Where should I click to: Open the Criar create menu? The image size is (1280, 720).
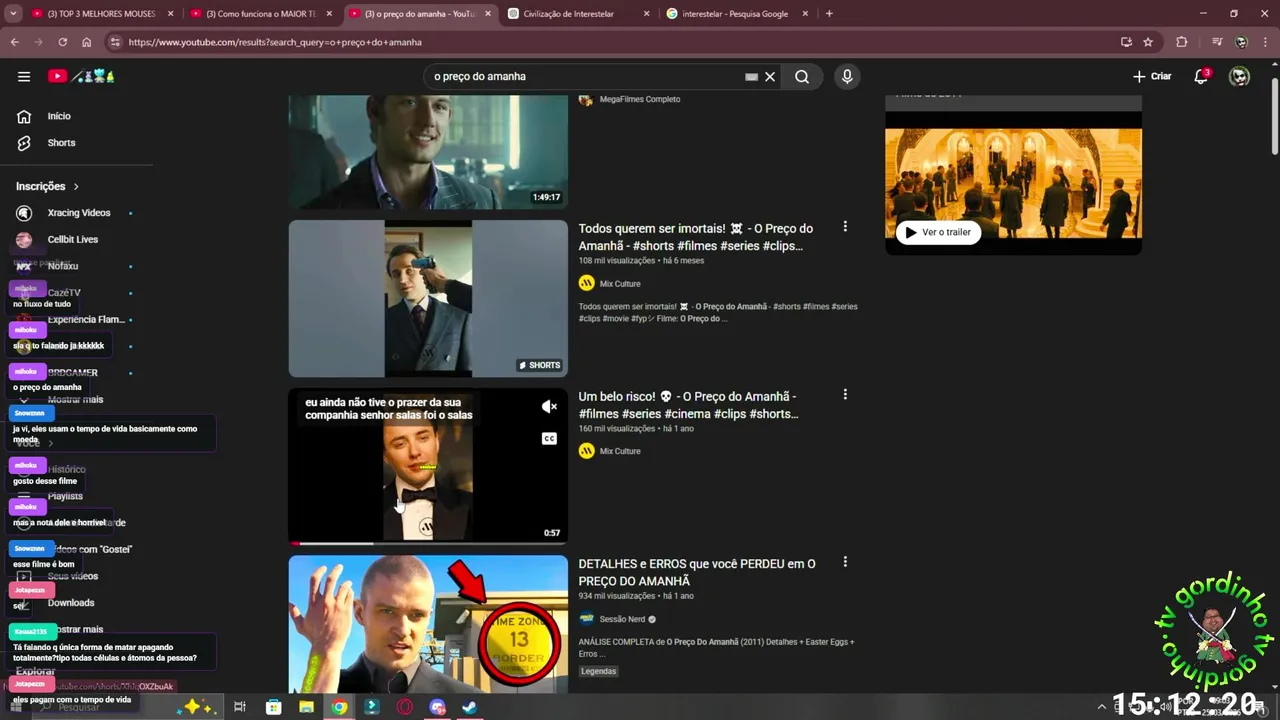coord(1152,76)
